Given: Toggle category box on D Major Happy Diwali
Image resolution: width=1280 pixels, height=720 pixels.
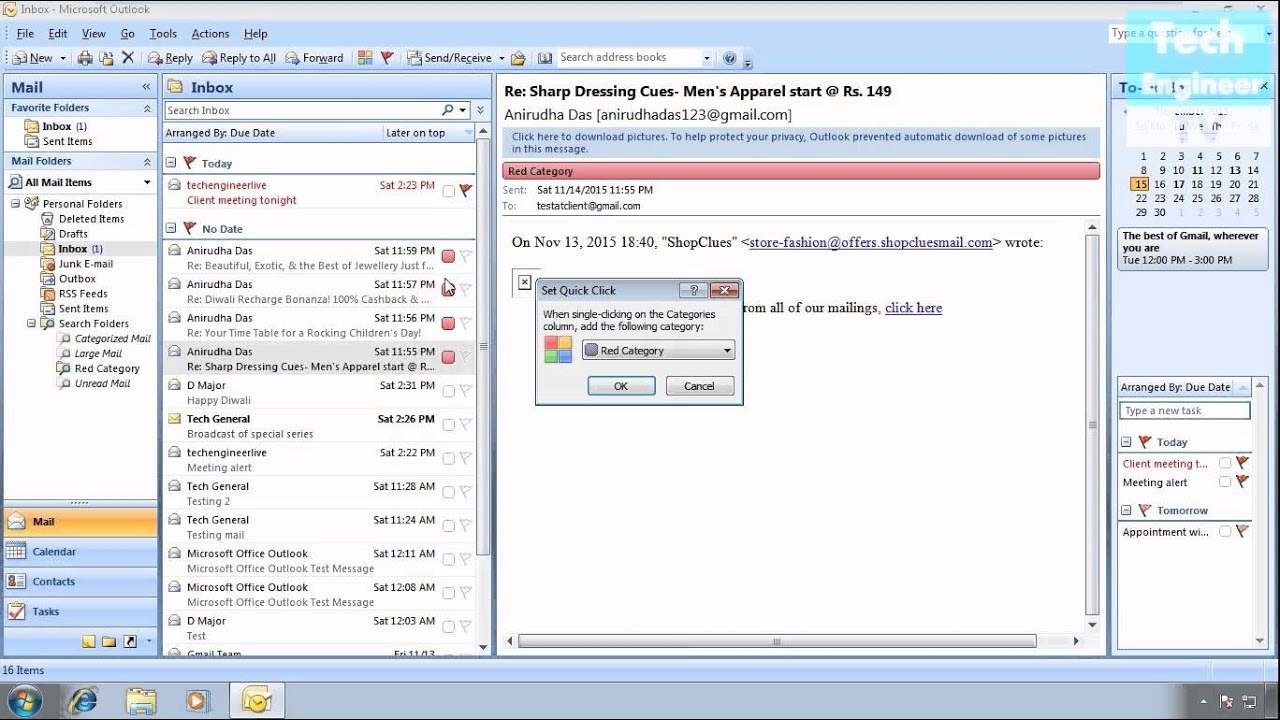Looking at the screenshot, I should [448, 391].
